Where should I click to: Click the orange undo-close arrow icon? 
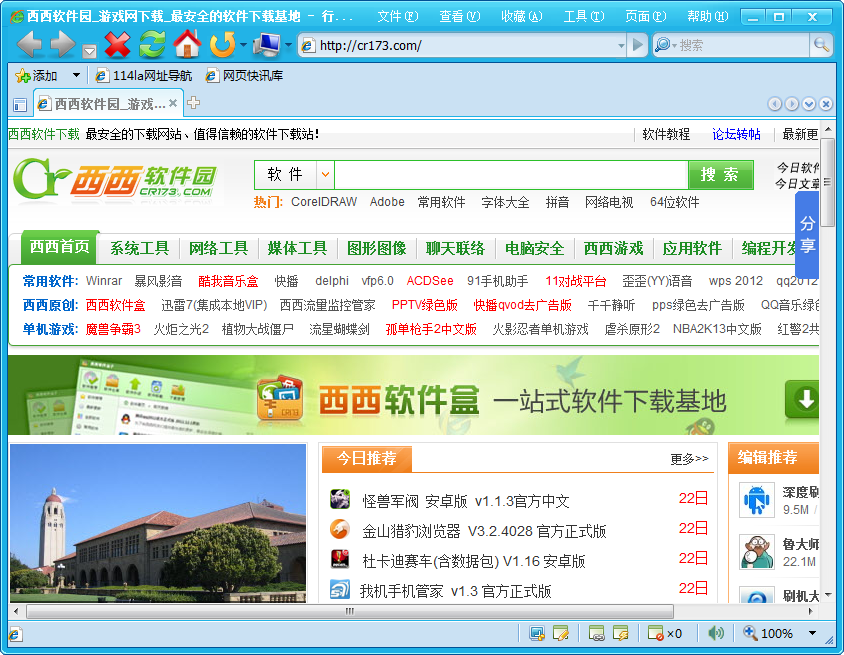coord(222,45)
